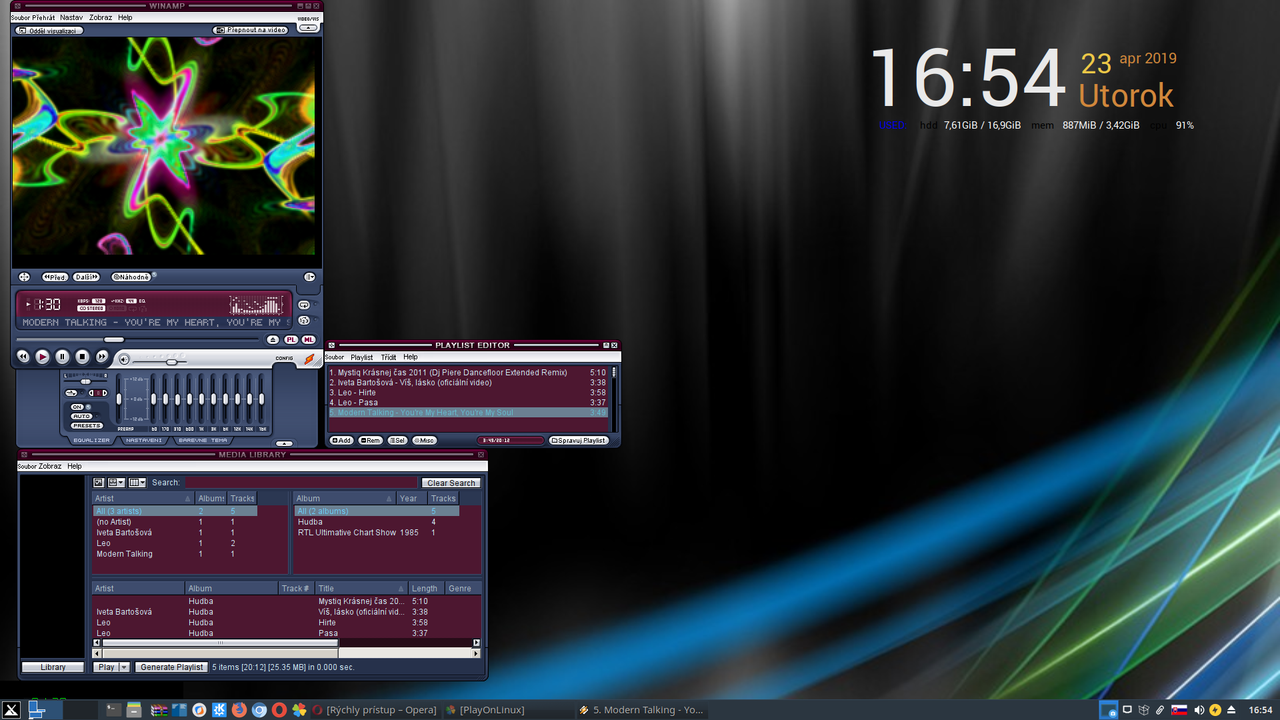The height and width of the screenshot is (720, 1280).
Task: Open Firefox from the taskbar
Action: coord(239,709)
